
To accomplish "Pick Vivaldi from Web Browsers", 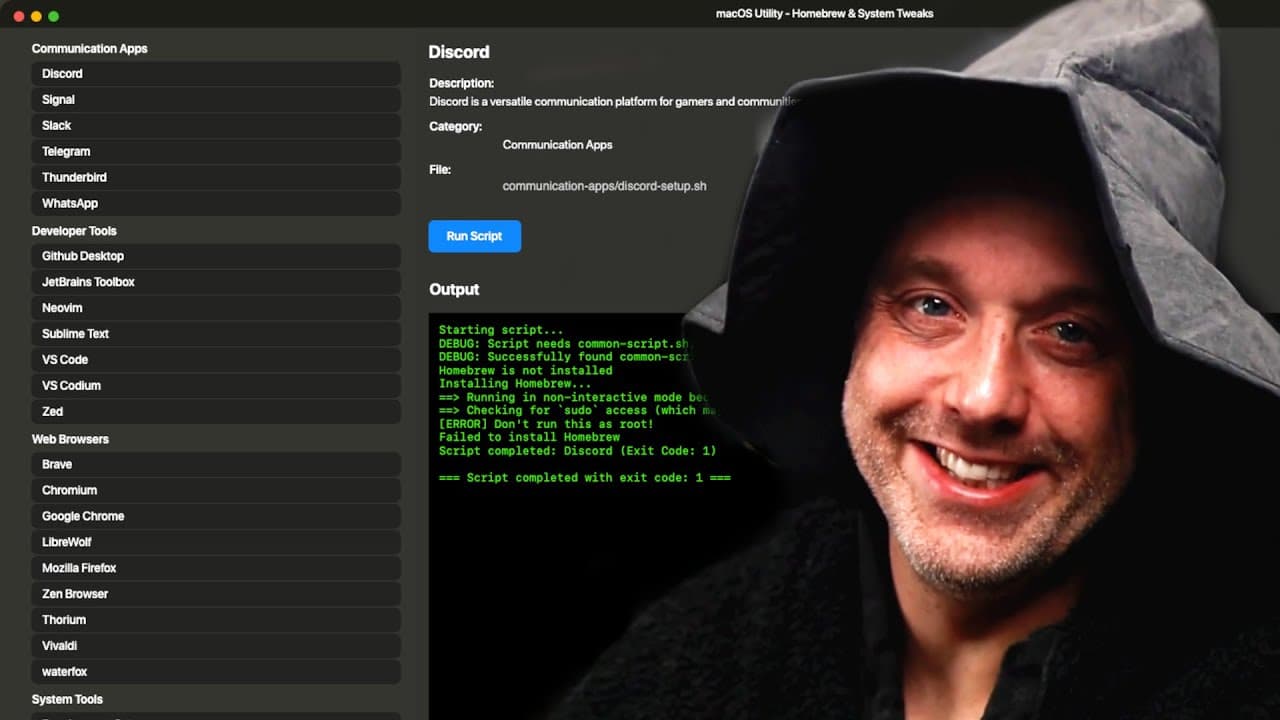I will [216, 646].
